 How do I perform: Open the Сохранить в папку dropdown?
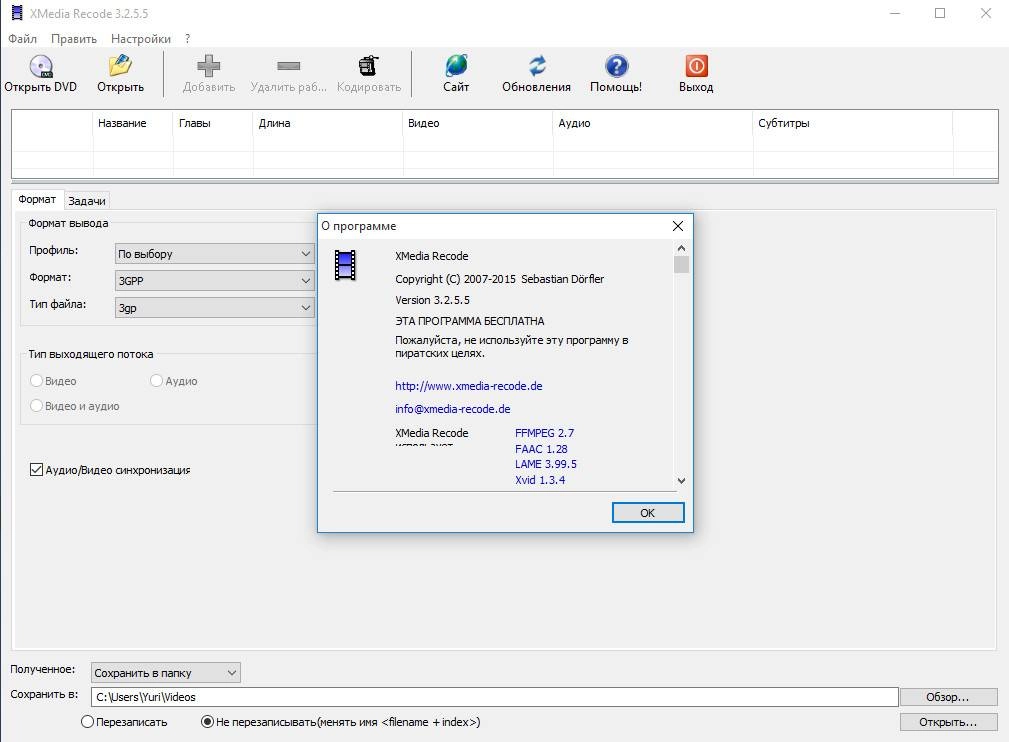pos(165,672)
